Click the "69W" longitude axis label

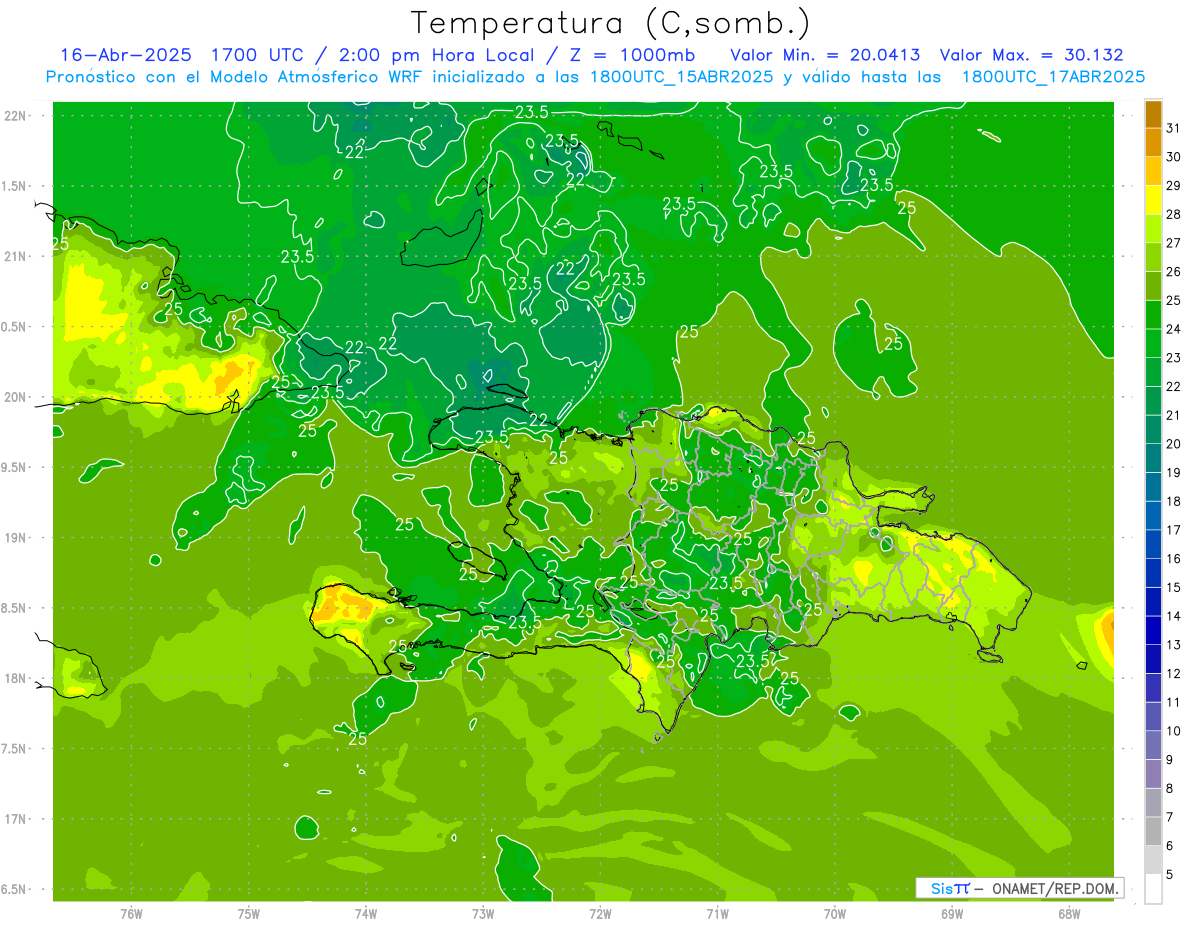coord(952,914)
